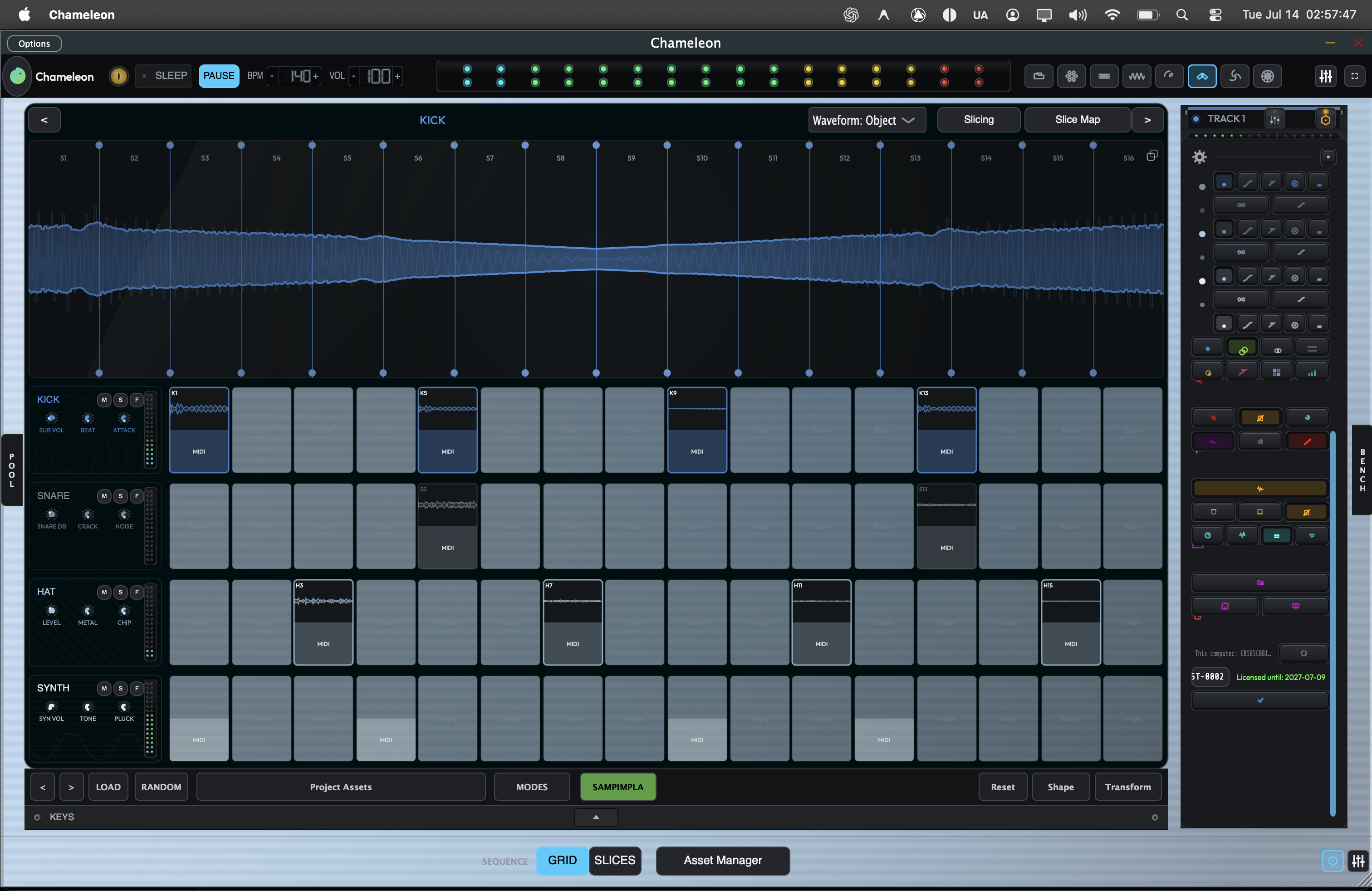Decrease BPM with the minus stepper
The width and height of the screenshot is (1372, 891).
tap(272, 76)
